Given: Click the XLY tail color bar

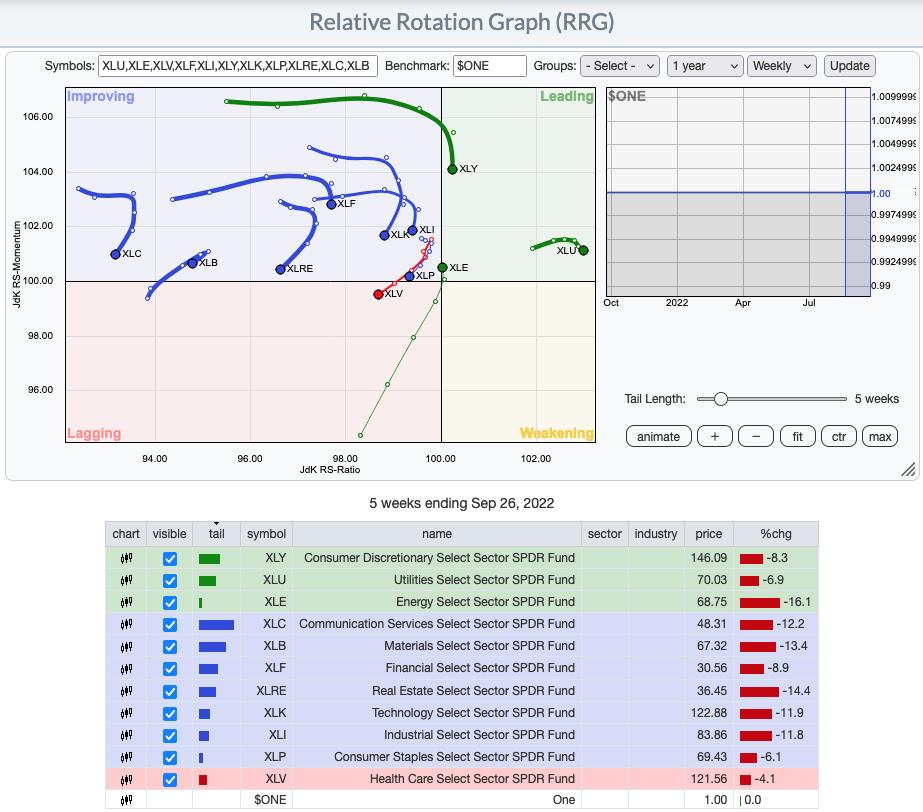Looking at the screenshot, I should pos(210,559).
